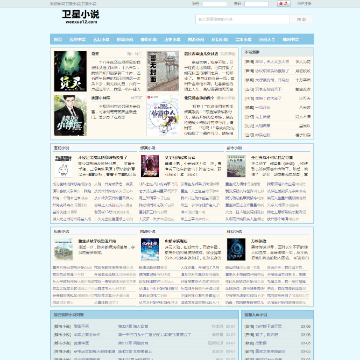Open the 小神医 cover with man in suit
Viewport: 360px width, 360px height.
point(70,115)
